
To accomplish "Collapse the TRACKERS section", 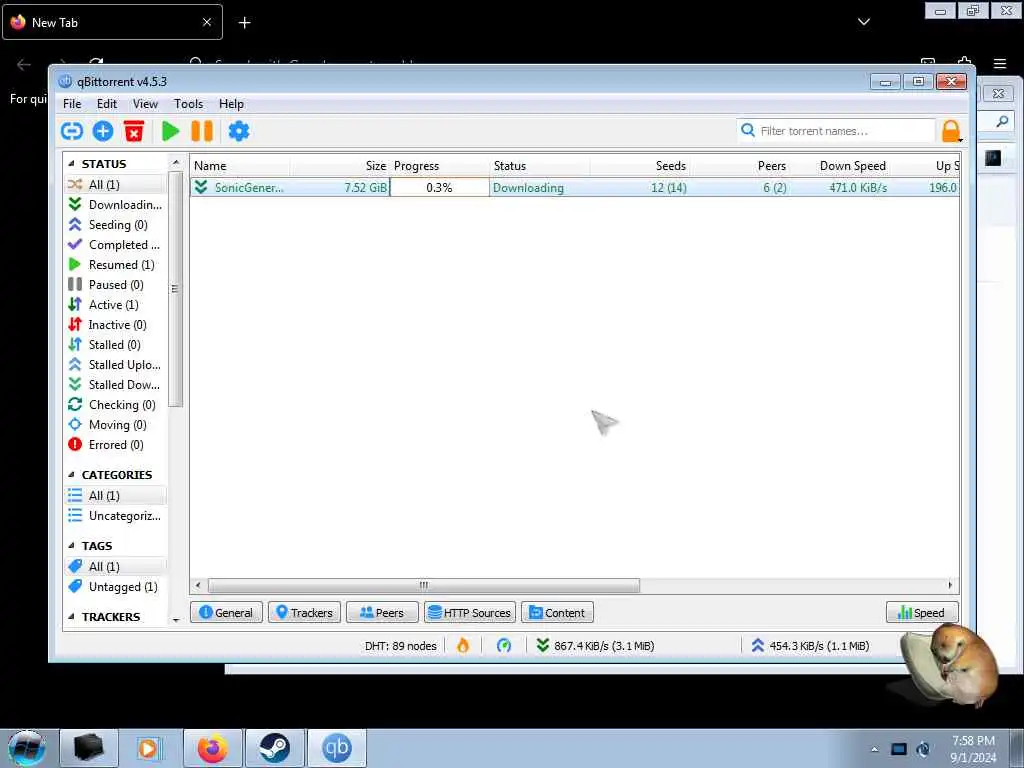I will (x=71, y=616).
